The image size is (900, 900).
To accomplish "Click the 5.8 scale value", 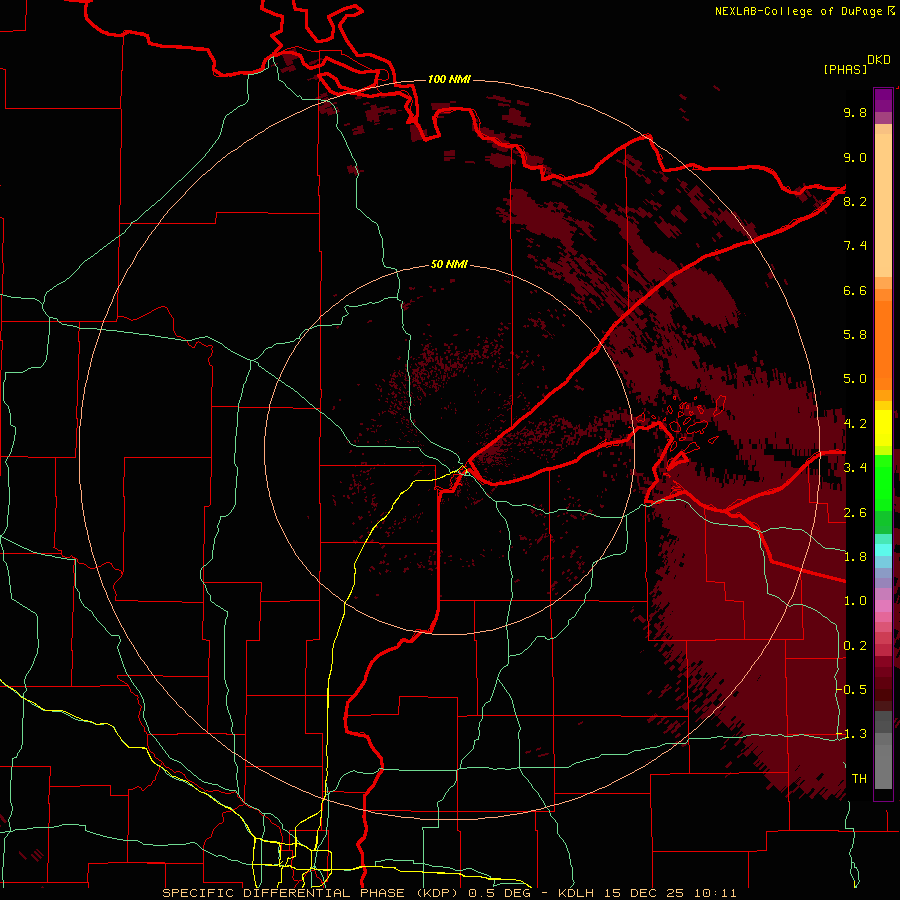I will coord(855,335).
